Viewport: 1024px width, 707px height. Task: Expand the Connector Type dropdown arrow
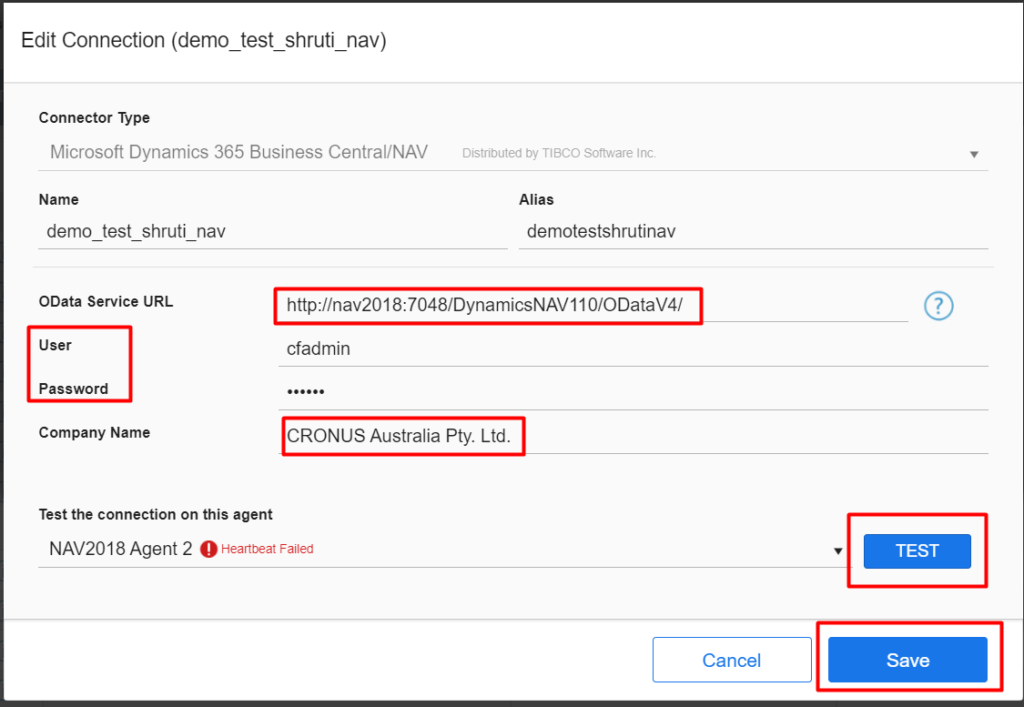(x=974, y=155)
